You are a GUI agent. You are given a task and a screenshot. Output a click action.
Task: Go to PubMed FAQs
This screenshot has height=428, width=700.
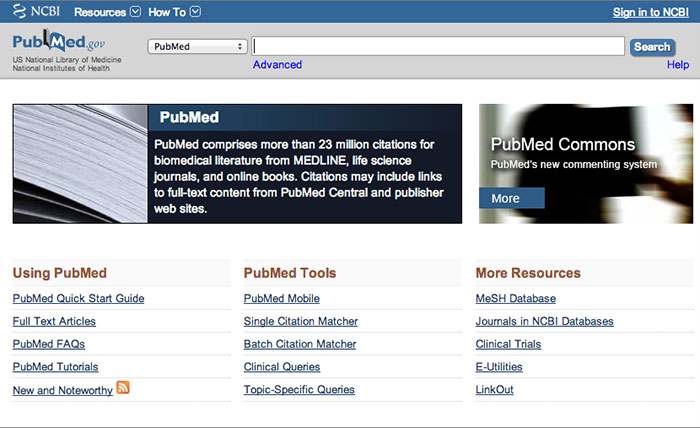tap(49, 344)
